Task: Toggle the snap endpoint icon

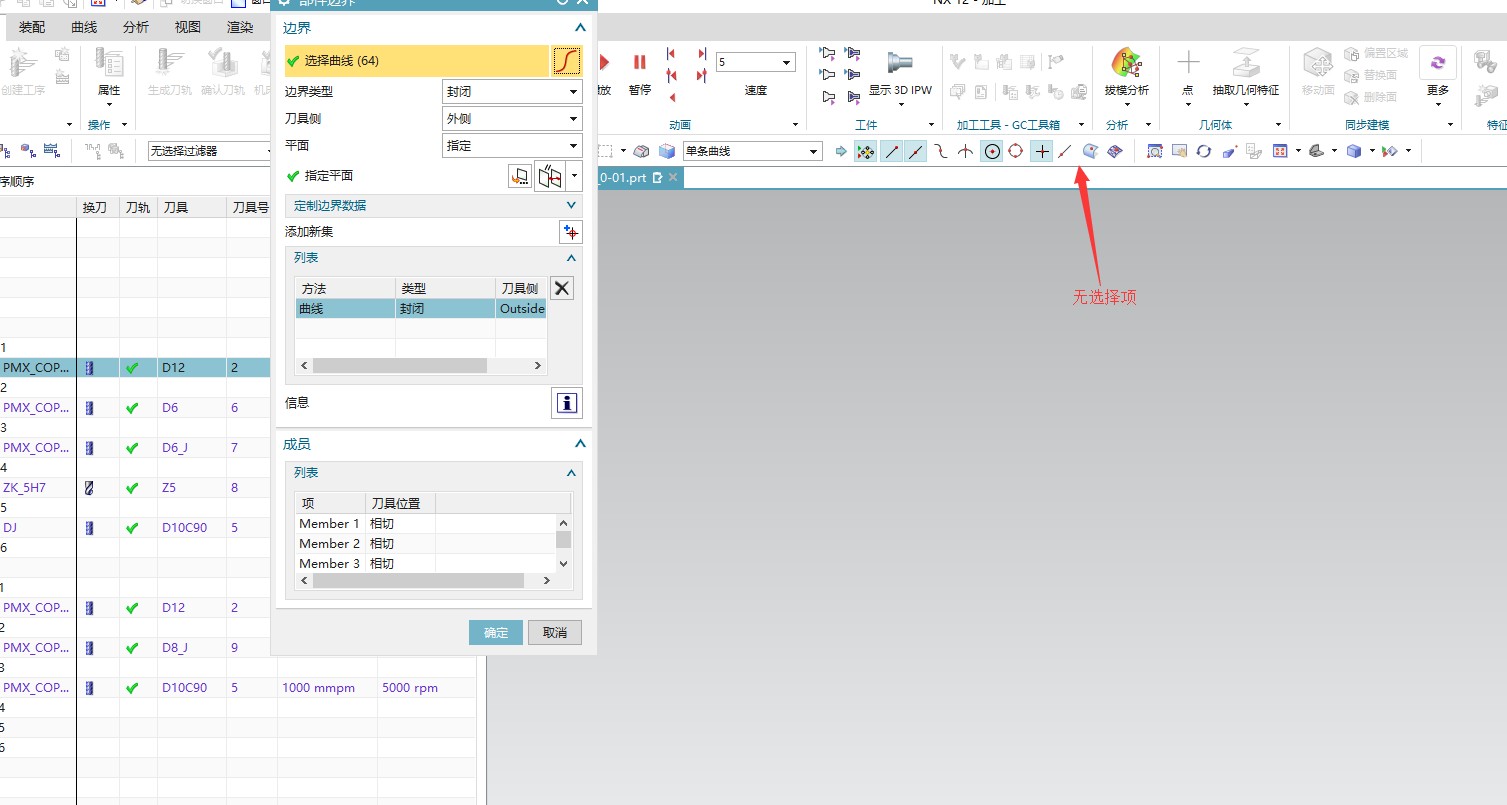Action: (x=892, y=151)
